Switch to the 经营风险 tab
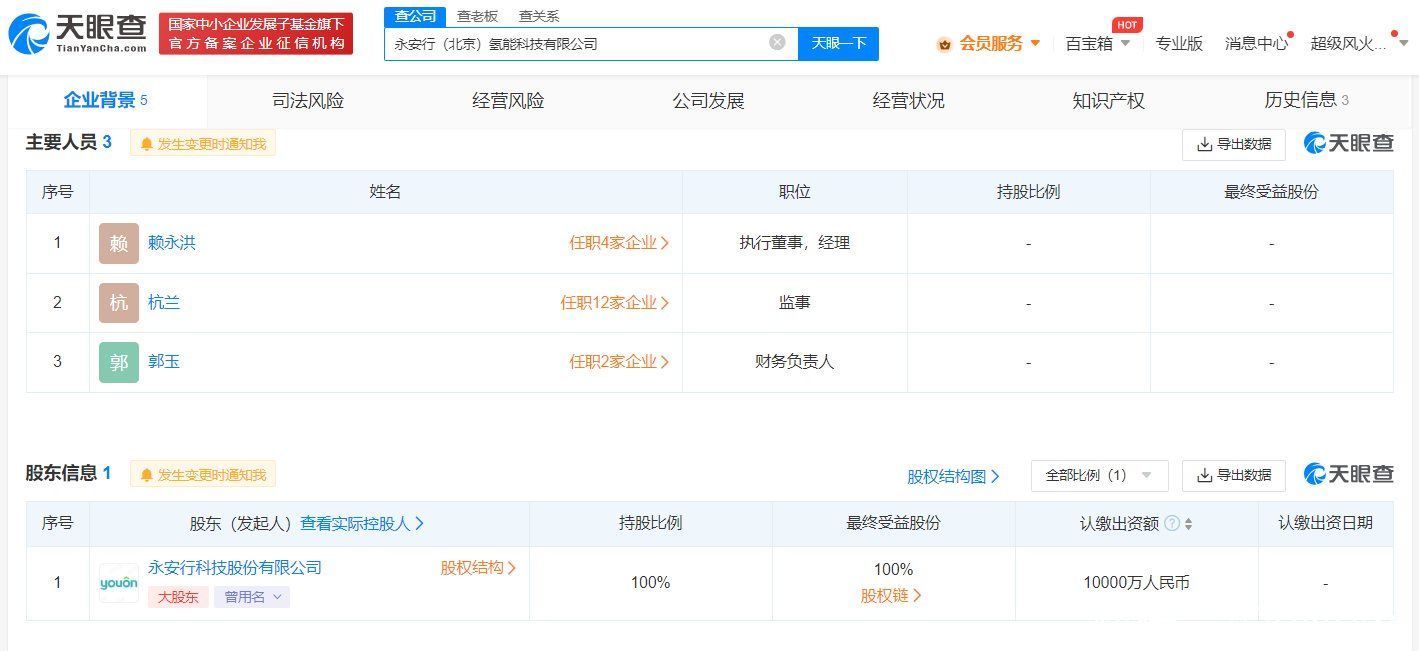1419x651 pixels. point(508,100)
